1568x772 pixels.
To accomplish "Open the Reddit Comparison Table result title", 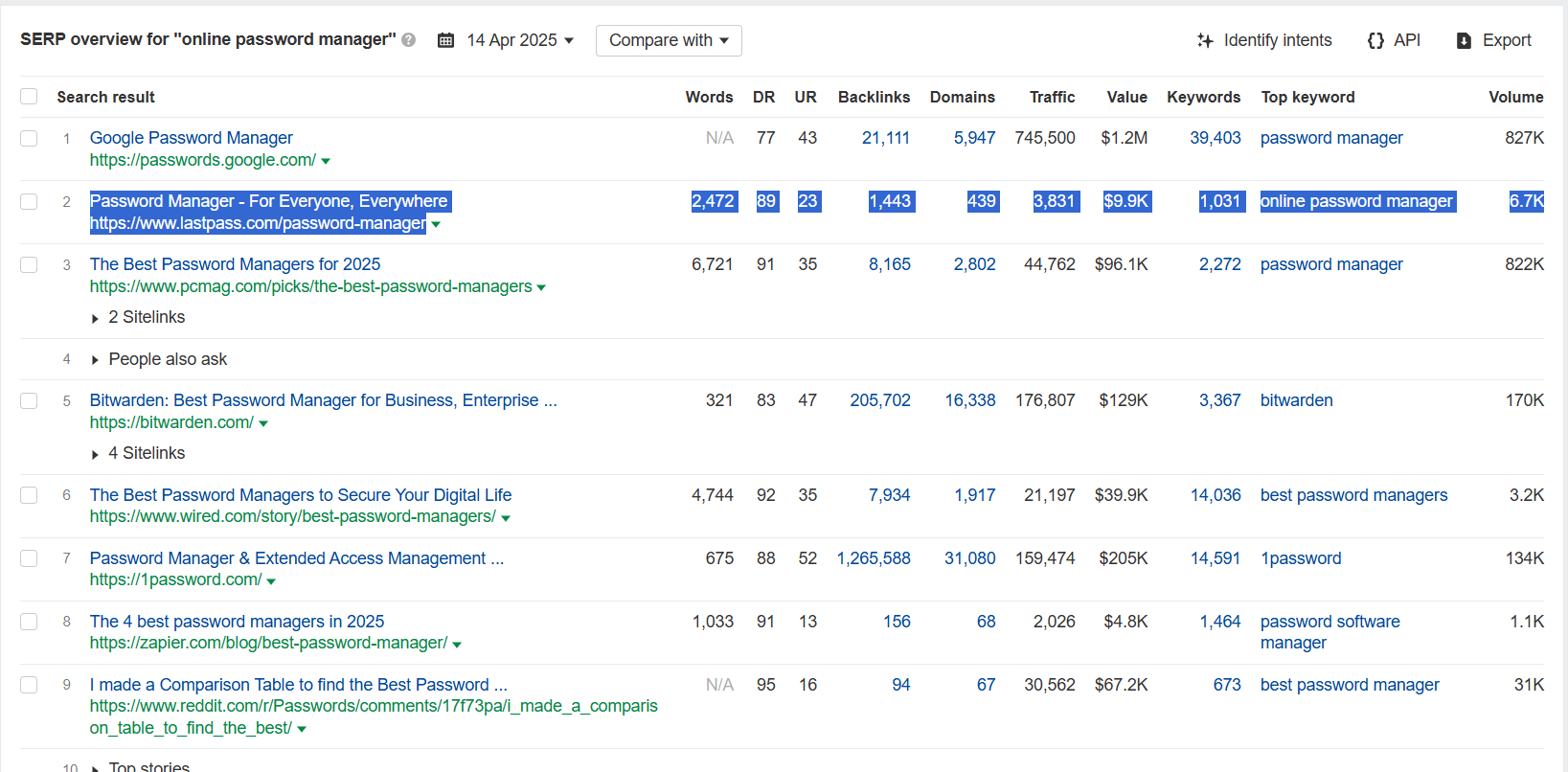I will (298, 685).
